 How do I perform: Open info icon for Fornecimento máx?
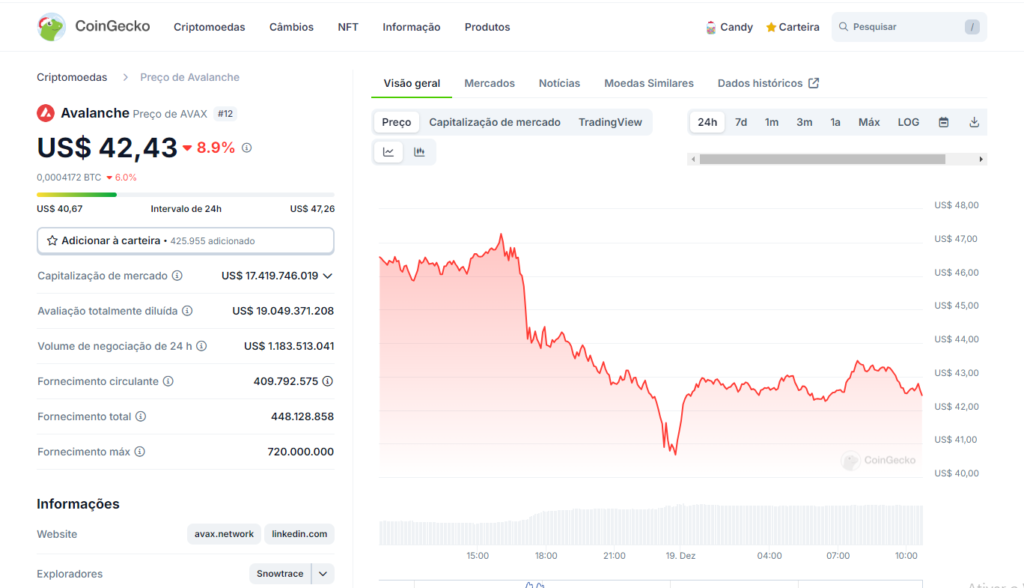pos(140,452)
